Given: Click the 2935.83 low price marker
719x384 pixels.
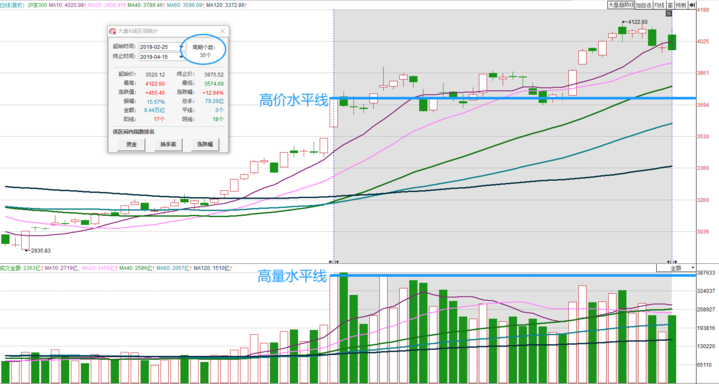Looking at the screenshot, I should coord(40,250).
